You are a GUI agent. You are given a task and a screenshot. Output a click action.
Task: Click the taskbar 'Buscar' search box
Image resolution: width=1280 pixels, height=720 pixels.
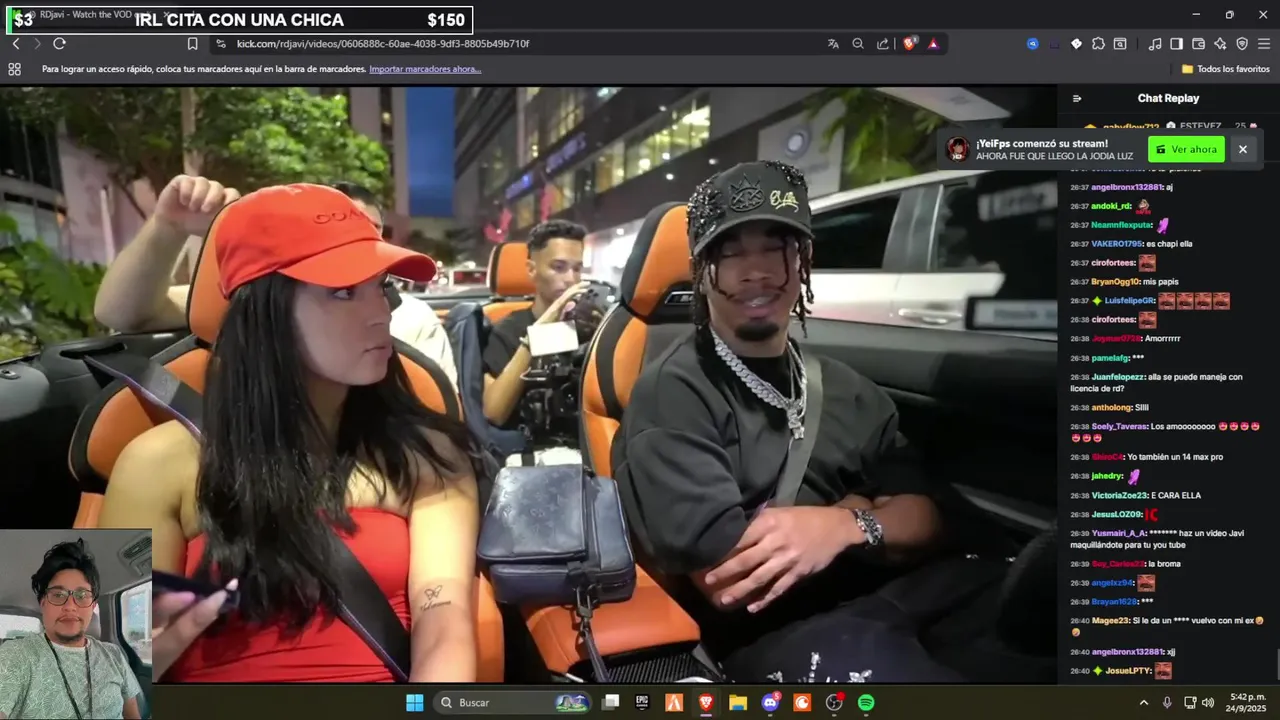click(x=514, y=703)
